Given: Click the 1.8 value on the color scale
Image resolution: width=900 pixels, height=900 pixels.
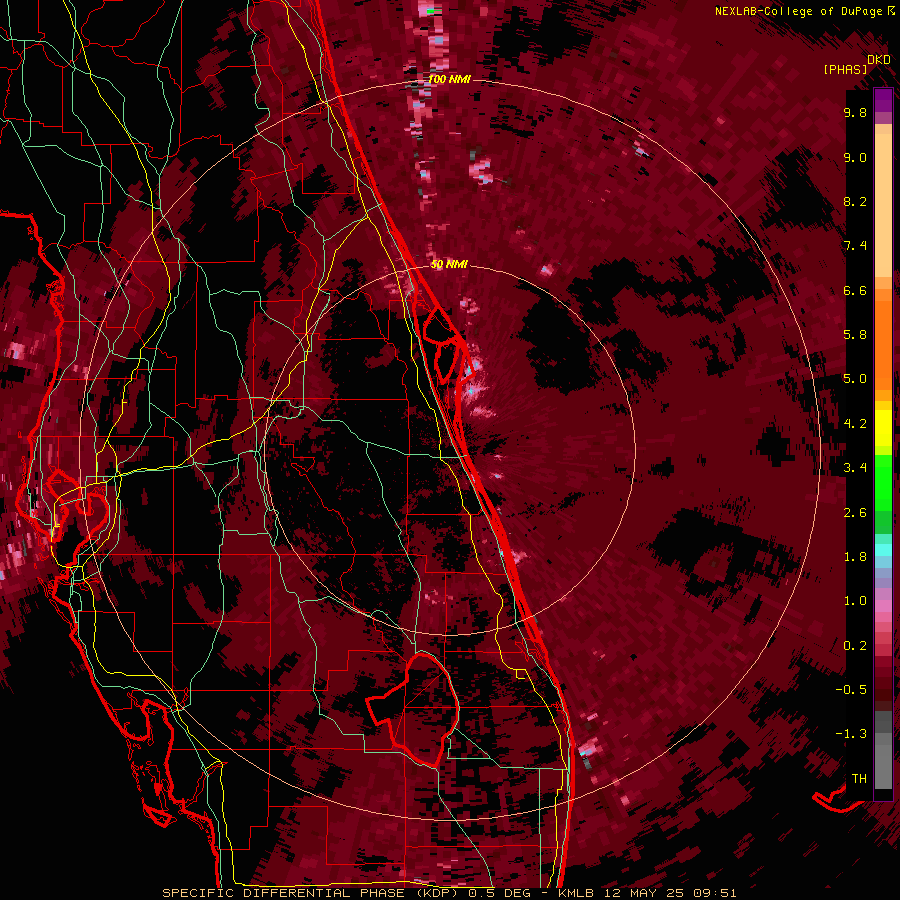Looking at the screenshot, I should [x=855, y=557].
